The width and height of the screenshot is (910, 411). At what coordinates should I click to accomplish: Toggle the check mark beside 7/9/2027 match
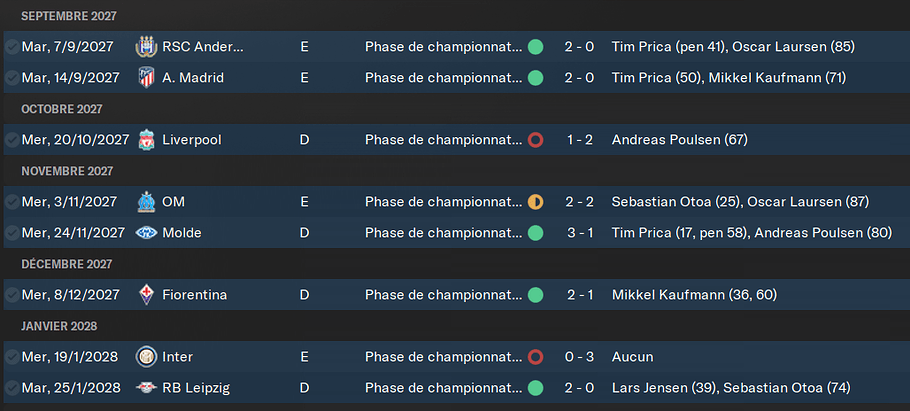point(11,47)
